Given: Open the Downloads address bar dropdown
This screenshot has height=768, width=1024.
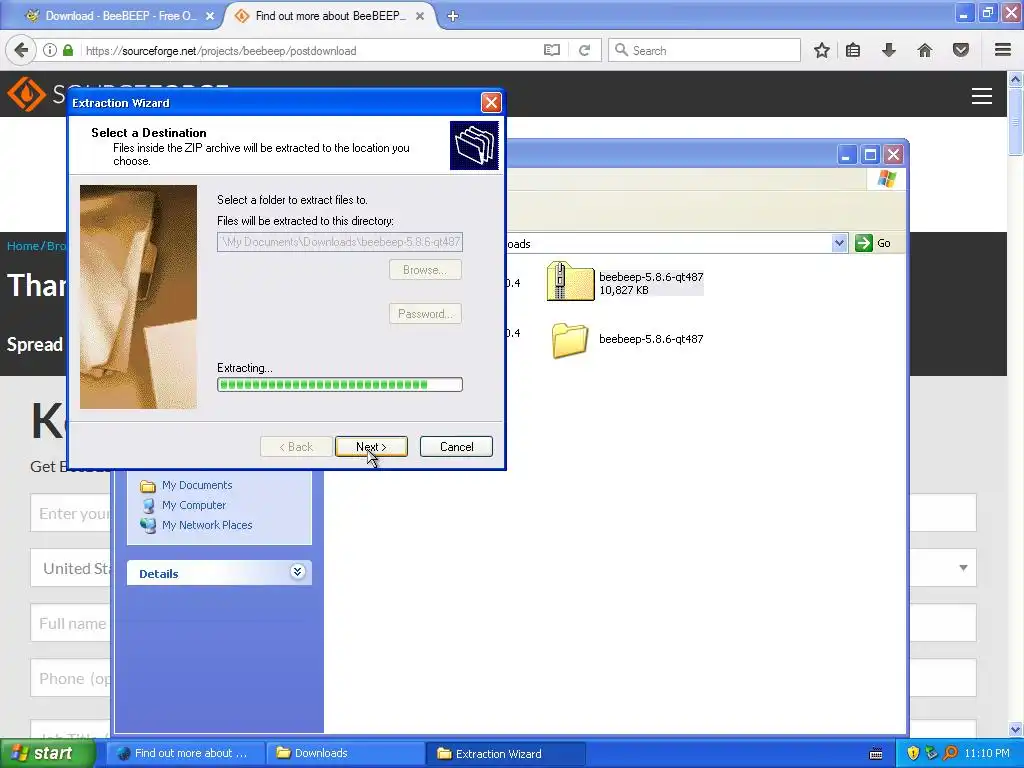Looking at the screenshot, I should click(839, 243).
